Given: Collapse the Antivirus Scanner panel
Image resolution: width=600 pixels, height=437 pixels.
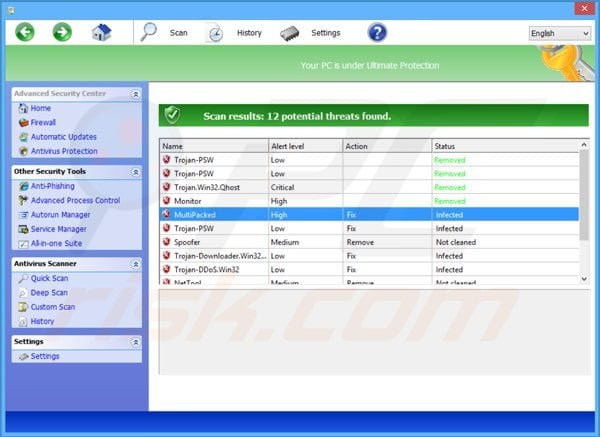Looking at the screenshot, I should [135, 264].
